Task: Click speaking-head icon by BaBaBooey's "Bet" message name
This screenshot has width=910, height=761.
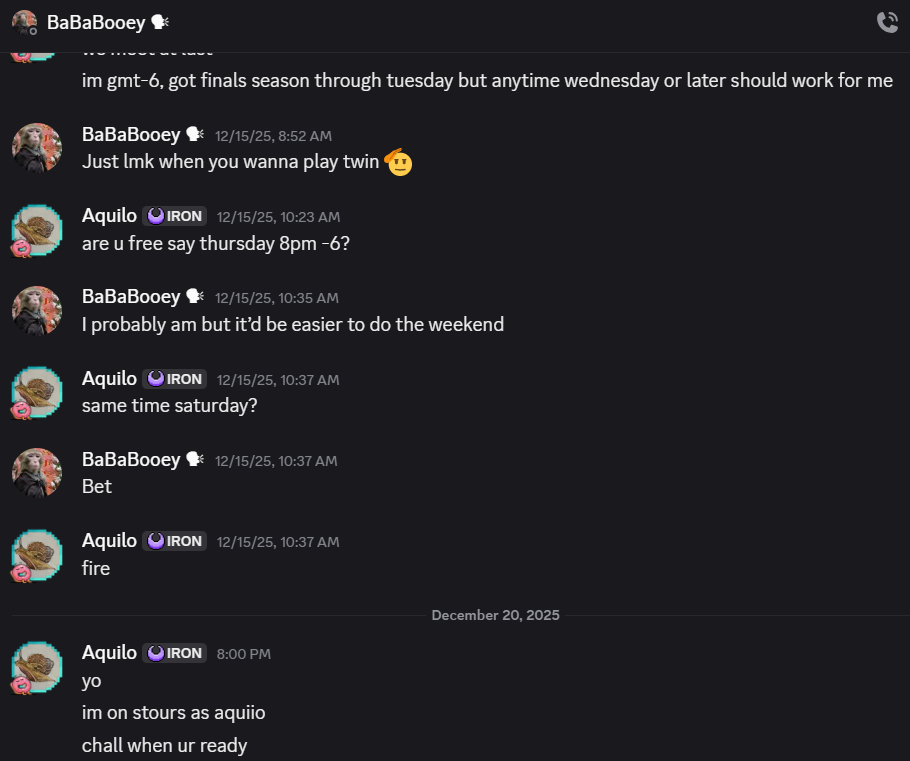Action: 195,460
